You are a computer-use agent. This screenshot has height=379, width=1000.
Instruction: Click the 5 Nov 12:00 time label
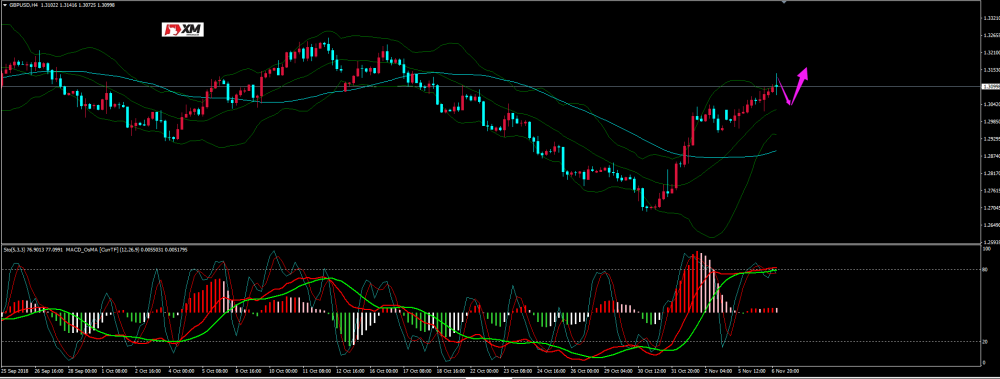[753, 371]
